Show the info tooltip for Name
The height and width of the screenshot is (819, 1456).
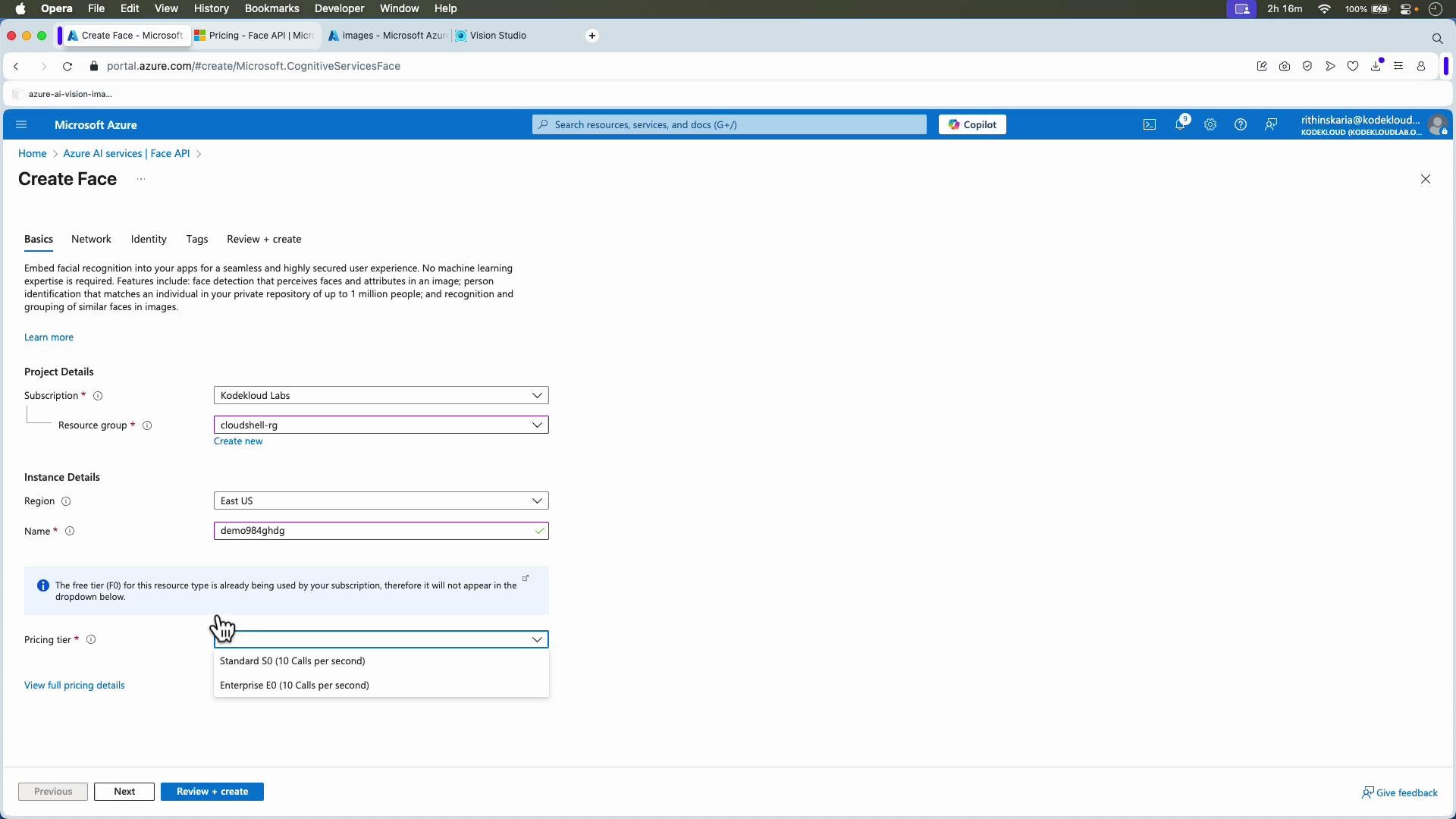(70, 532)
